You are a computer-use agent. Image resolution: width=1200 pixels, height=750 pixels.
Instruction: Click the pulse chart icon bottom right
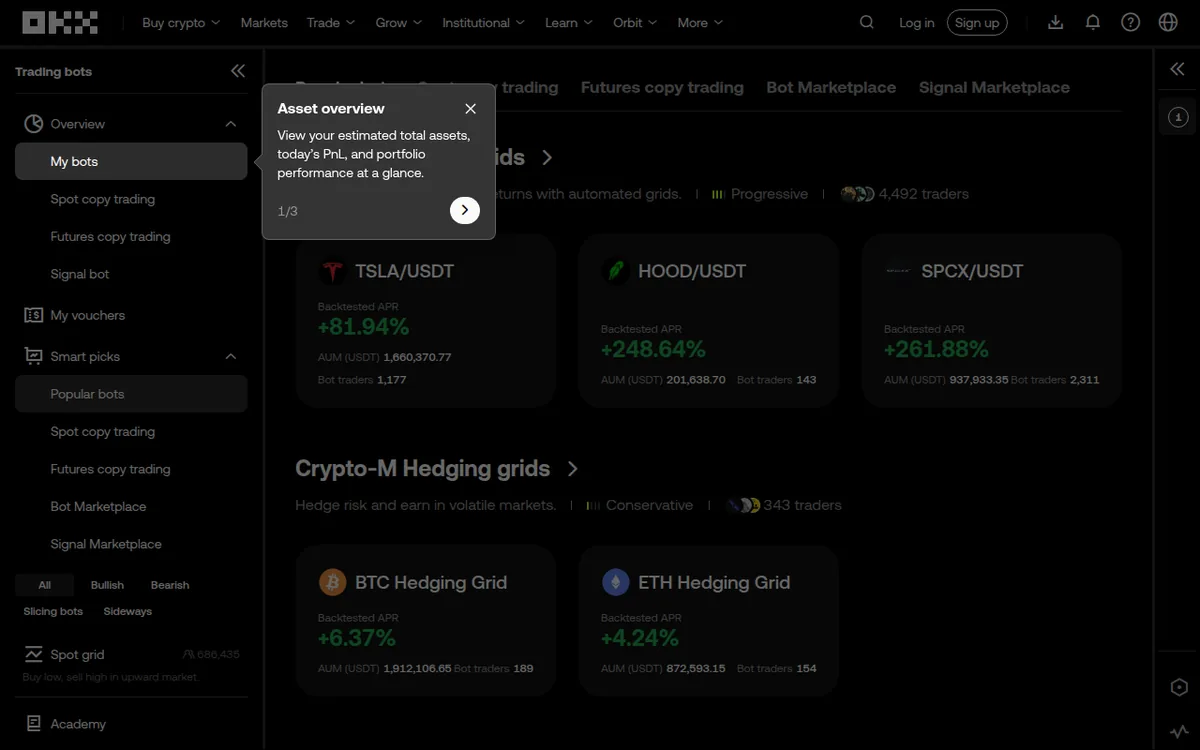point(1179,732)
